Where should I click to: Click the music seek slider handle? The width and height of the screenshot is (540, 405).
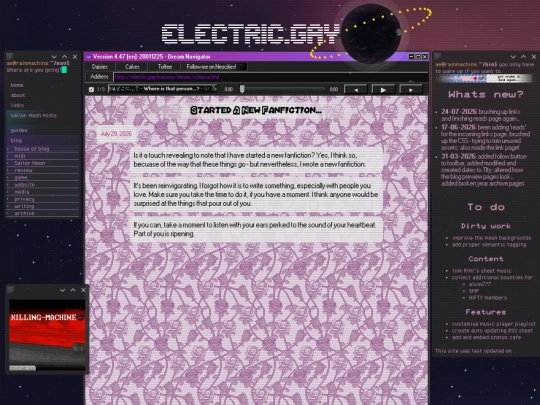tap(242, 89)
